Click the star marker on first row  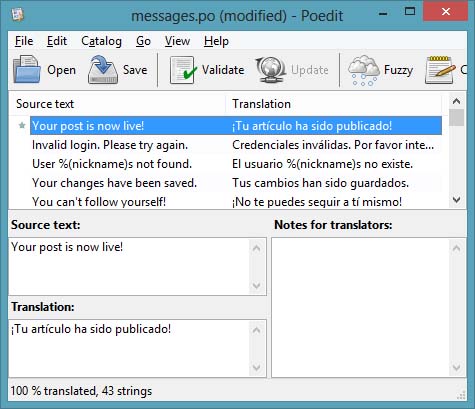coord(22,126)
